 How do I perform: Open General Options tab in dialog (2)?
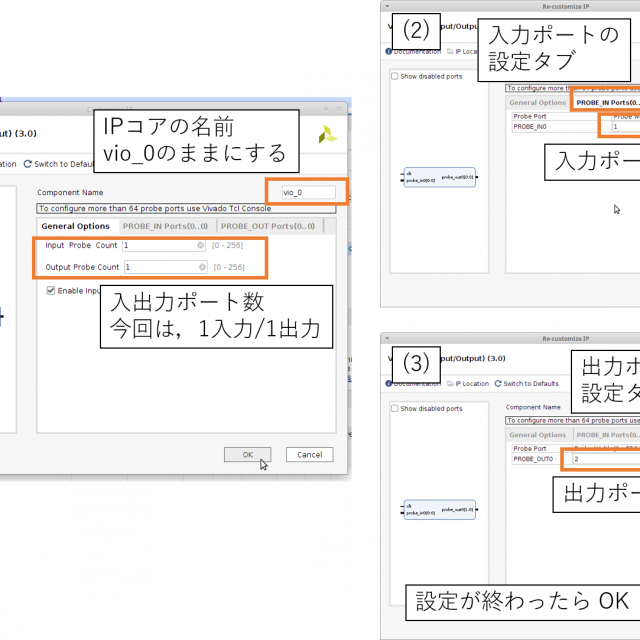[538, 102]
